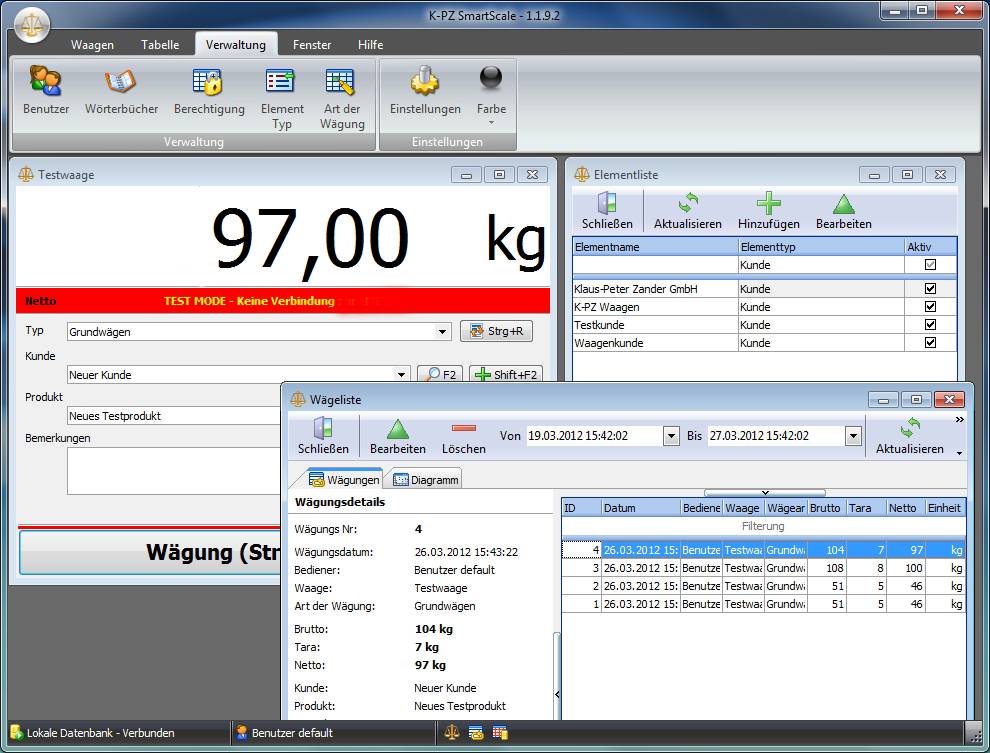Toggle Aktiv for Testkunde

tap(930, 324)
